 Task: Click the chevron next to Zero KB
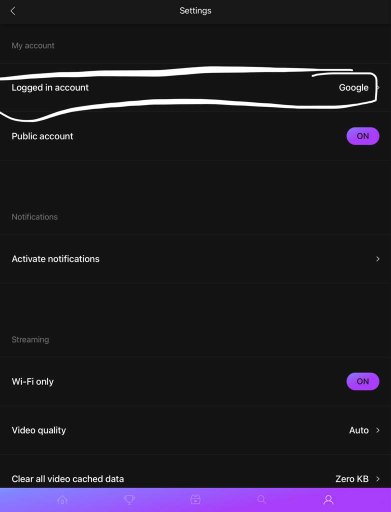pyautogui.click(x=378, y=479)
